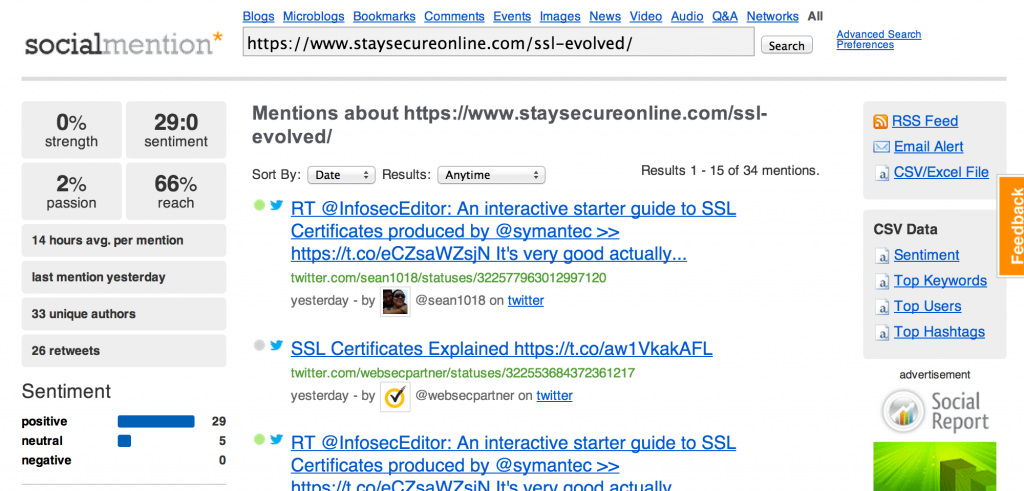Select the News search category

605,16
